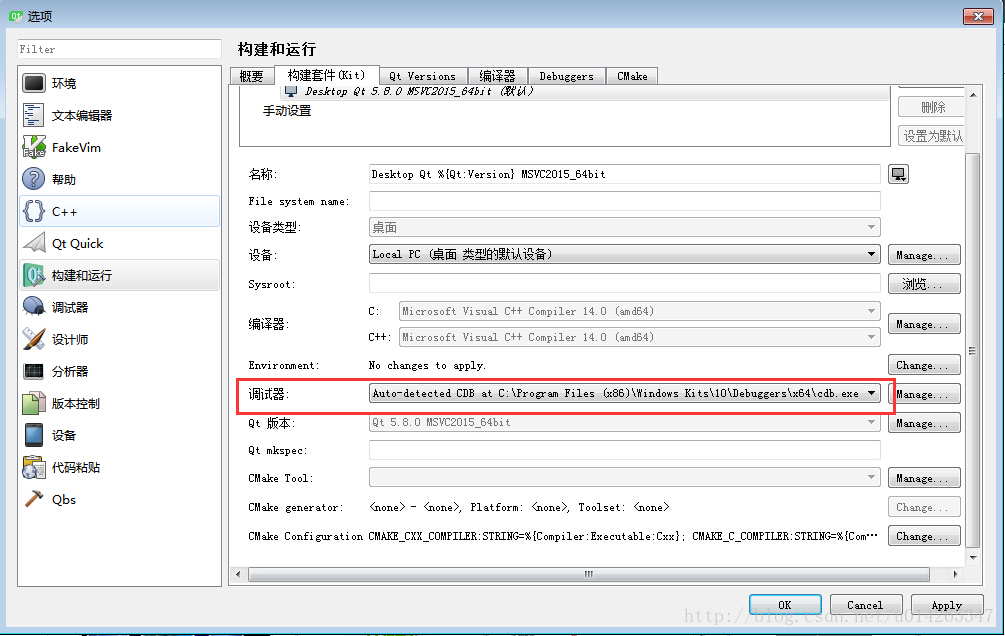Click Manage button next to 调试器 dropdown
The height and width of the screenshot is (636, 1005).
pos(924,394)
